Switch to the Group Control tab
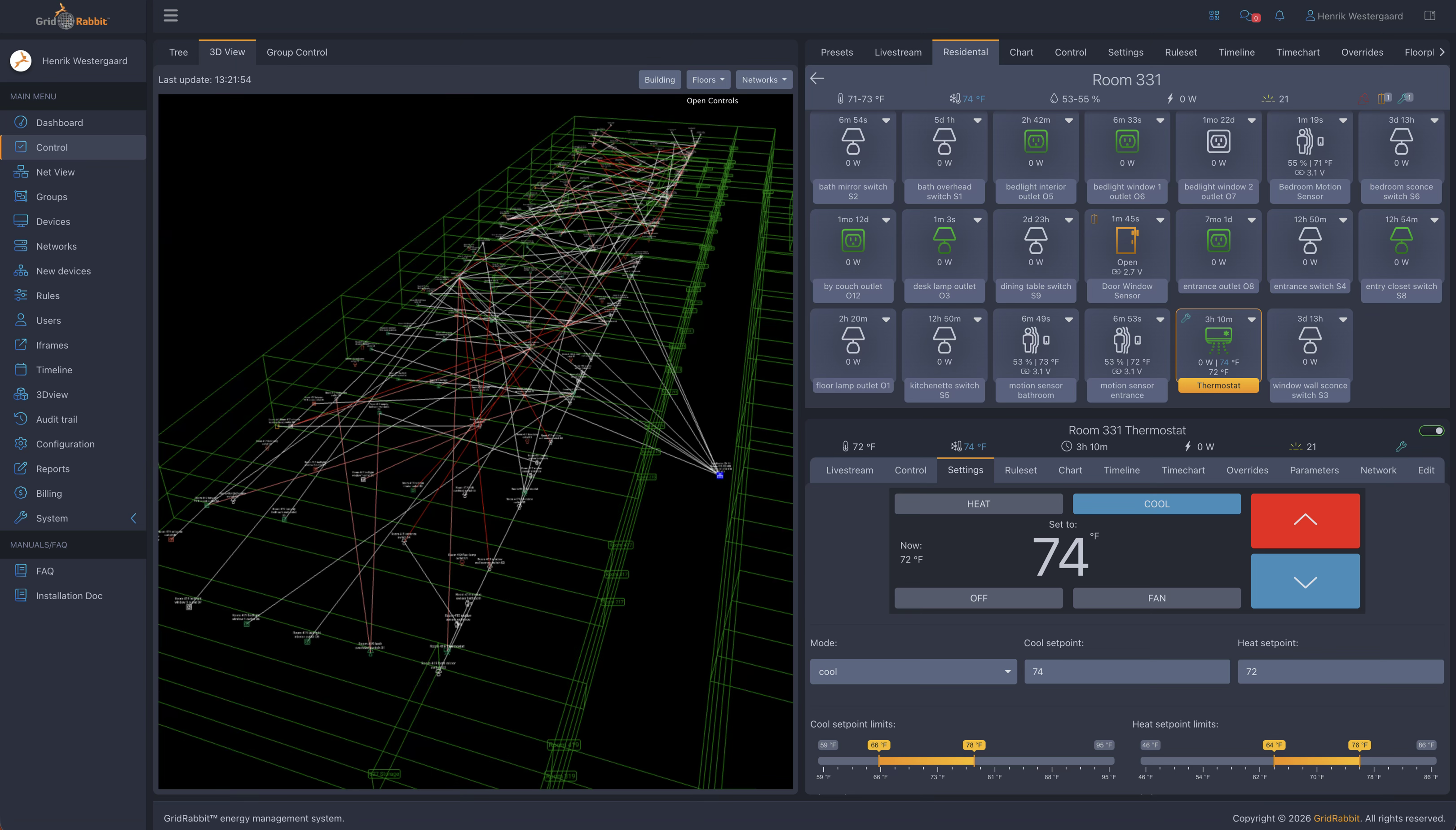Image resolution: width=1456 pixels, height=830 pixels. (296, 52)
